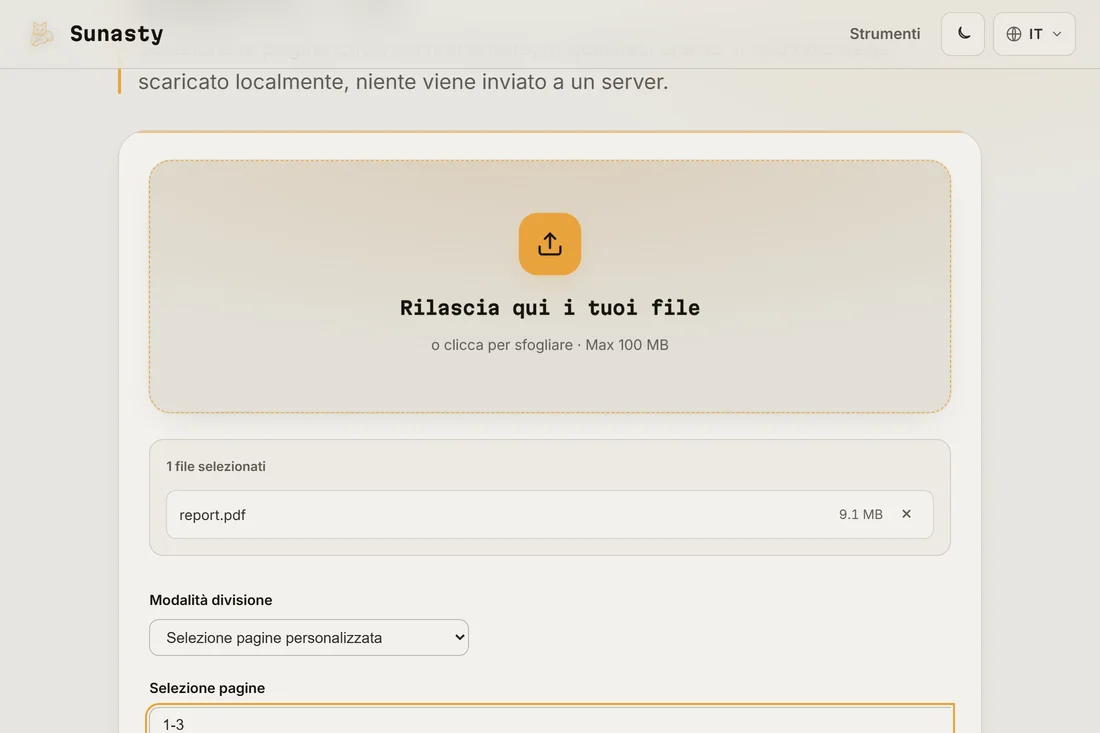Focus the Selezione pagine input field
1100x733 pixels.
click(x=551, y=720)
